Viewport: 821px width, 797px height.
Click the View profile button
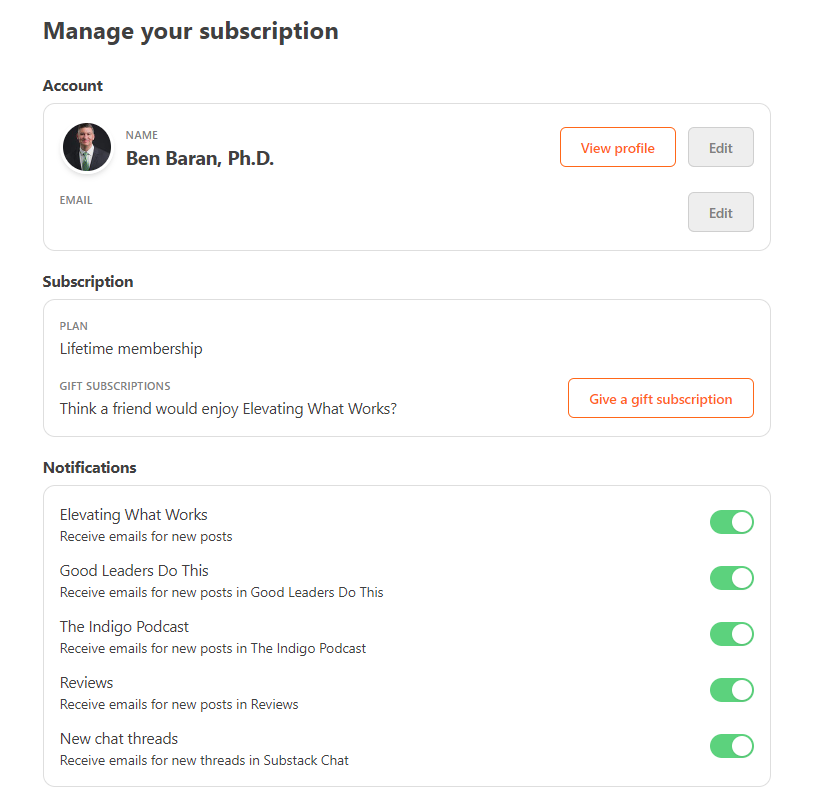point(617,147)
